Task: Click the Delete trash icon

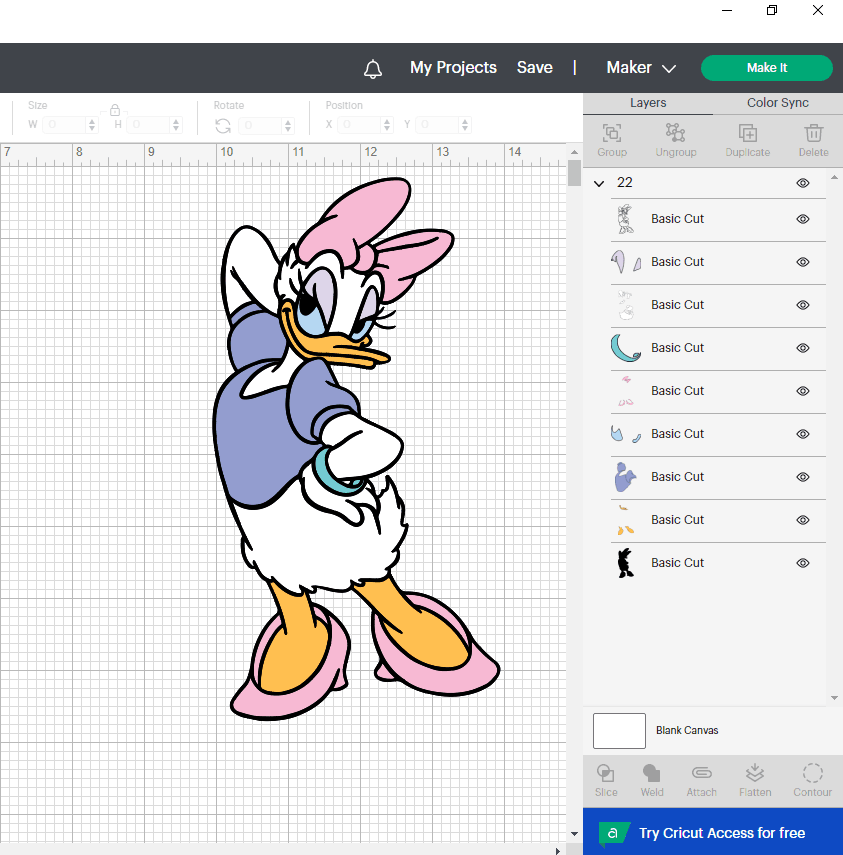Action: (813, 133)
